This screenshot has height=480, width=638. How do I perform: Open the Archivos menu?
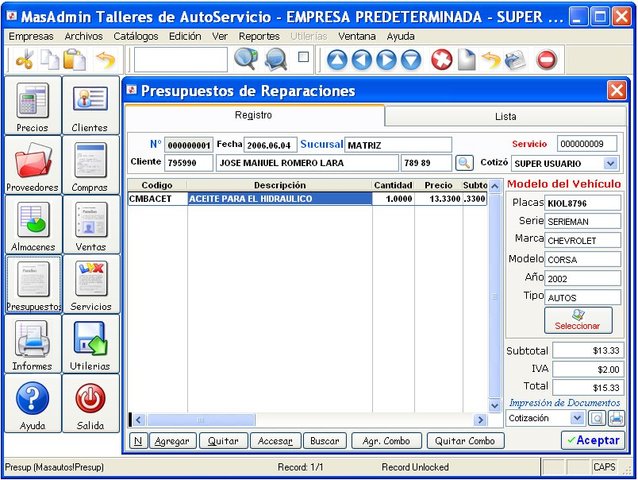[x=83, y=37]
